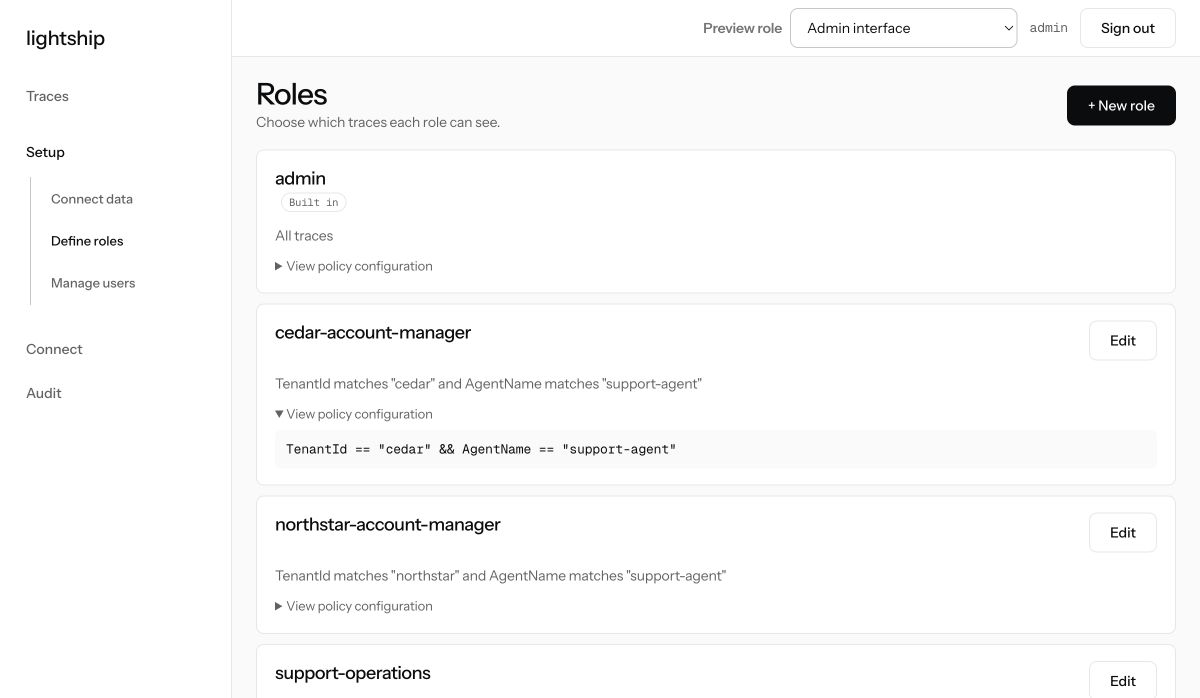Click the Roles page heading
Screen dimensions: 1200x698
click(292, 94)
